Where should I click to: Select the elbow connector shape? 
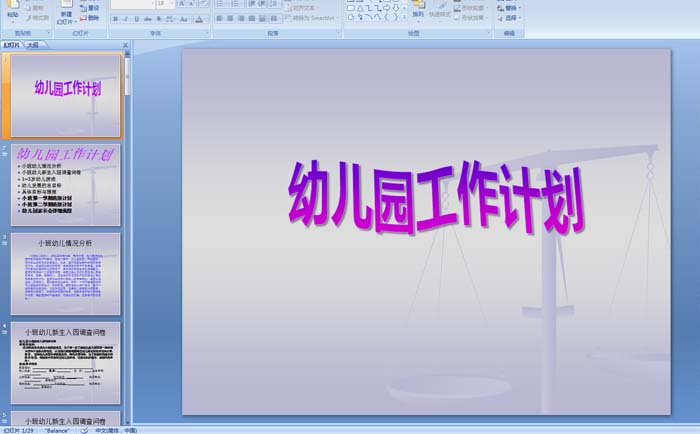click(x=369, y=8)
